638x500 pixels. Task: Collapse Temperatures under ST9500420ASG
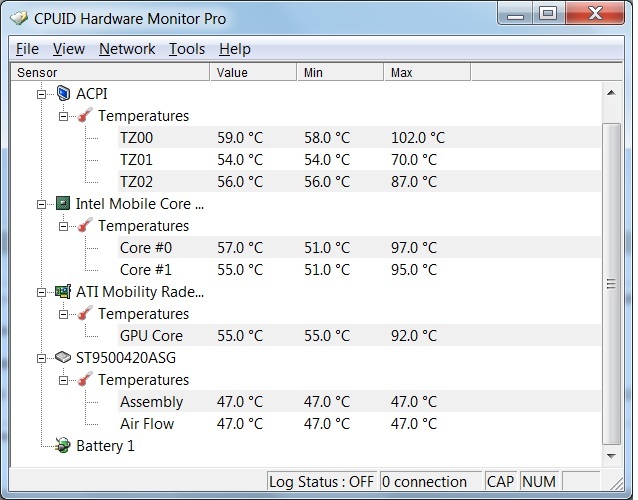[63, 380]
